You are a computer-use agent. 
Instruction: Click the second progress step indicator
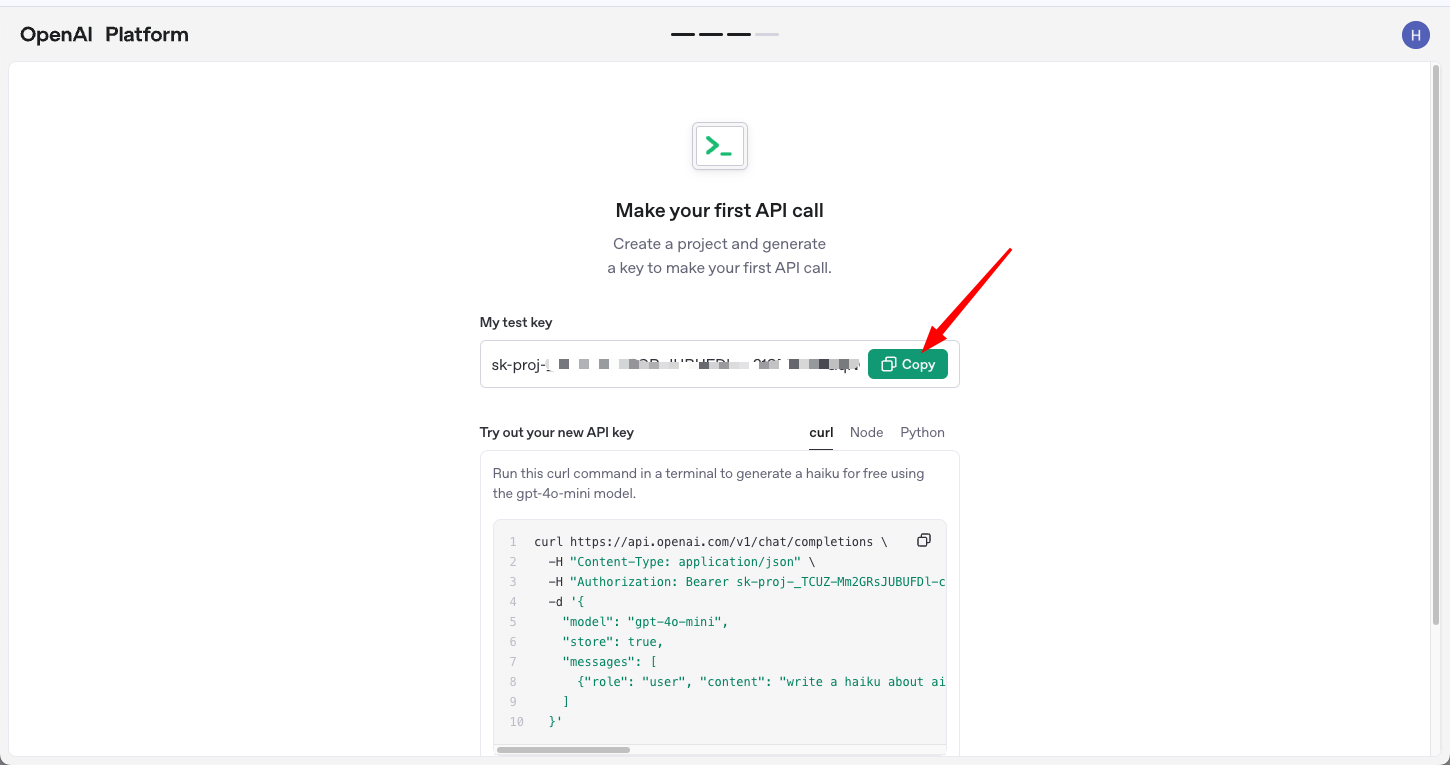(x=711, y=35)
